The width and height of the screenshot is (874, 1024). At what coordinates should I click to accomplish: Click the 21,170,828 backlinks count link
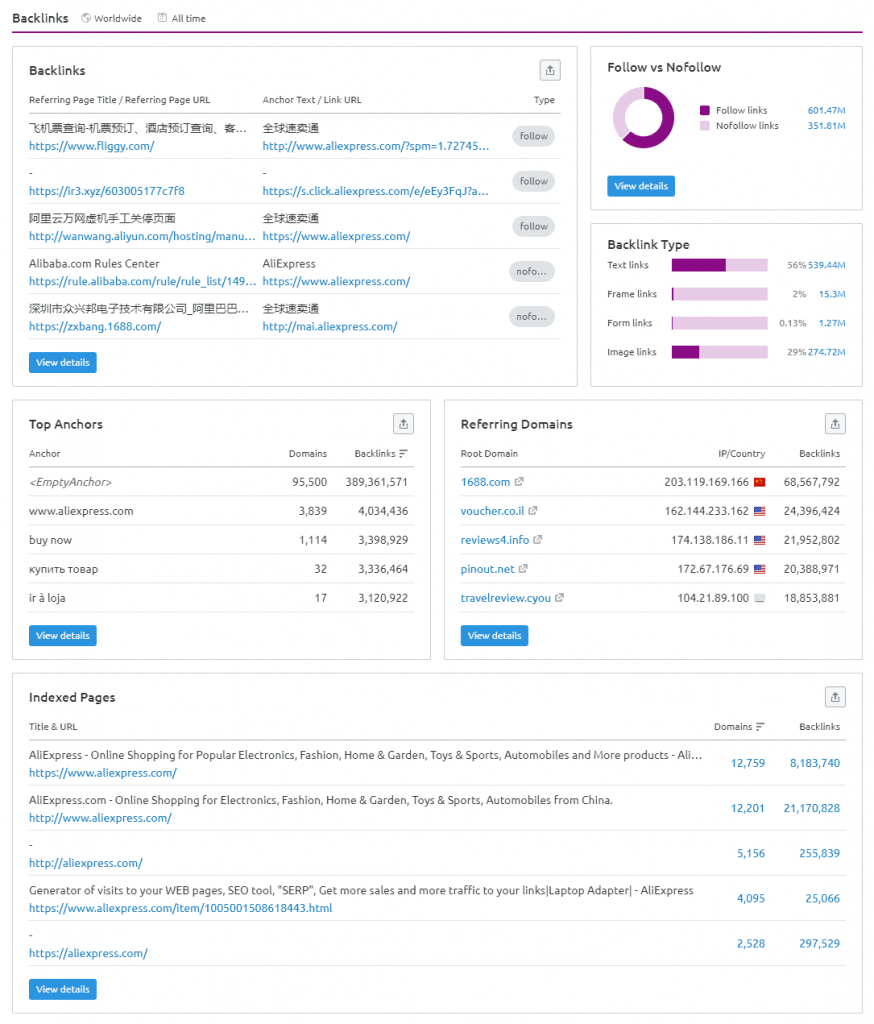coord(812,808)
